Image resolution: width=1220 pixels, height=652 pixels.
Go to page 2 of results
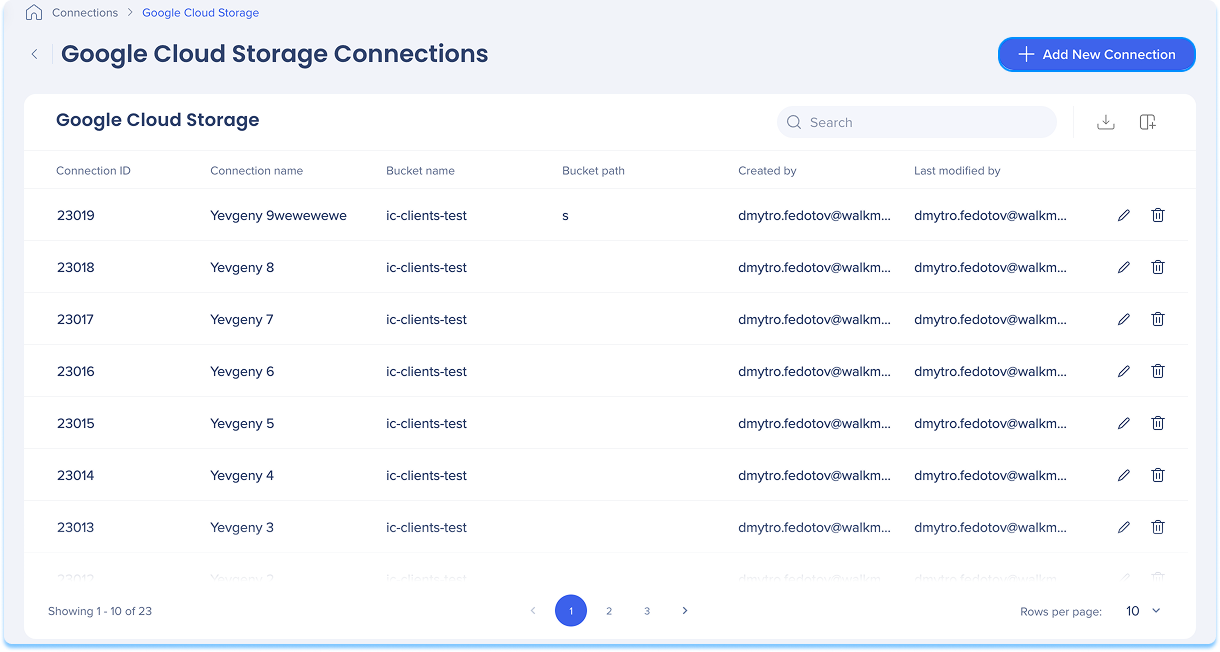pos(609,610)
